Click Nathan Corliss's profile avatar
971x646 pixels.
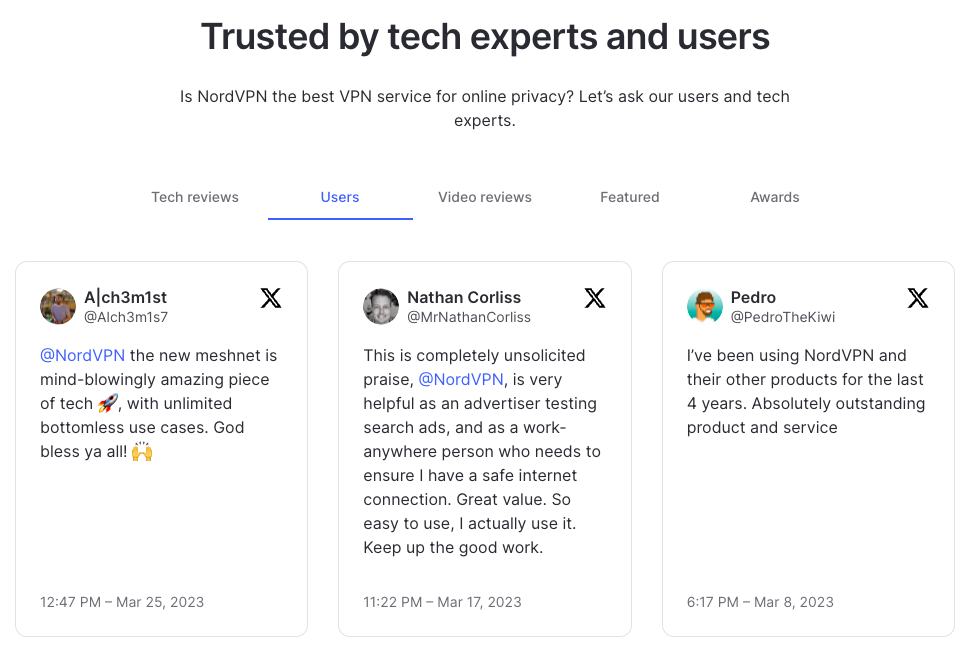tap(381, 305)
